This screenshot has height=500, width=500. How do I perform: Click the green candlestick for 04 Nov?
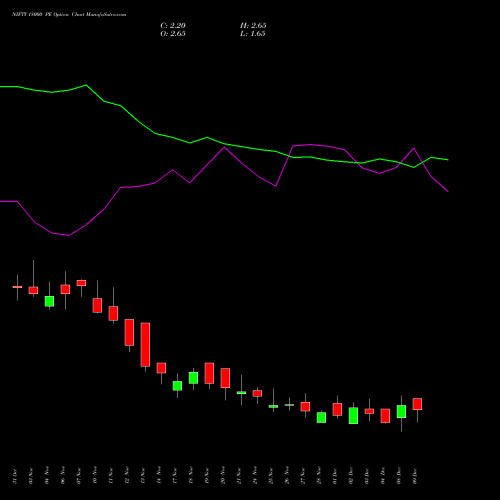pos(49,301)
